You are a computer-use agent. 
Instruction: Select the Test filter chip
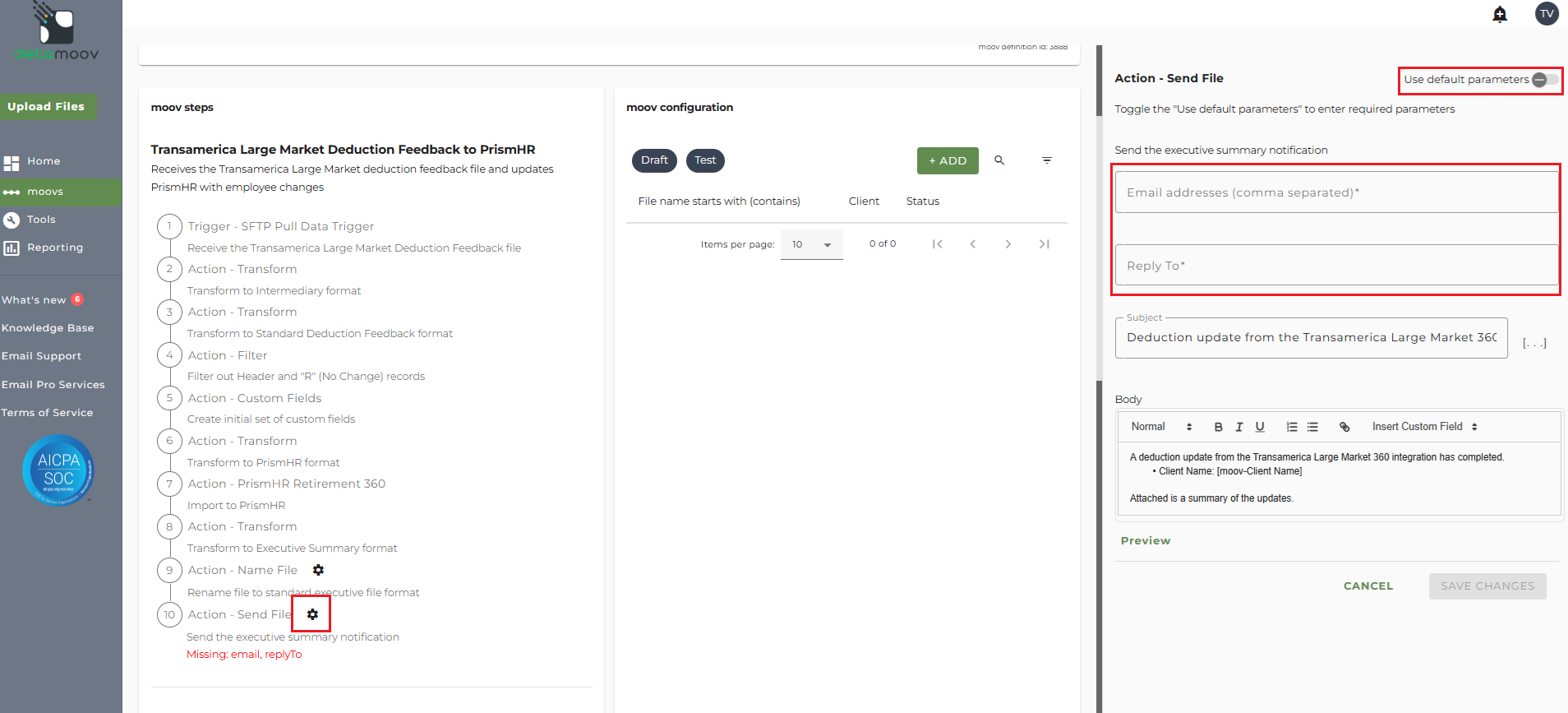pyautogui.click(x=705, y=160)
